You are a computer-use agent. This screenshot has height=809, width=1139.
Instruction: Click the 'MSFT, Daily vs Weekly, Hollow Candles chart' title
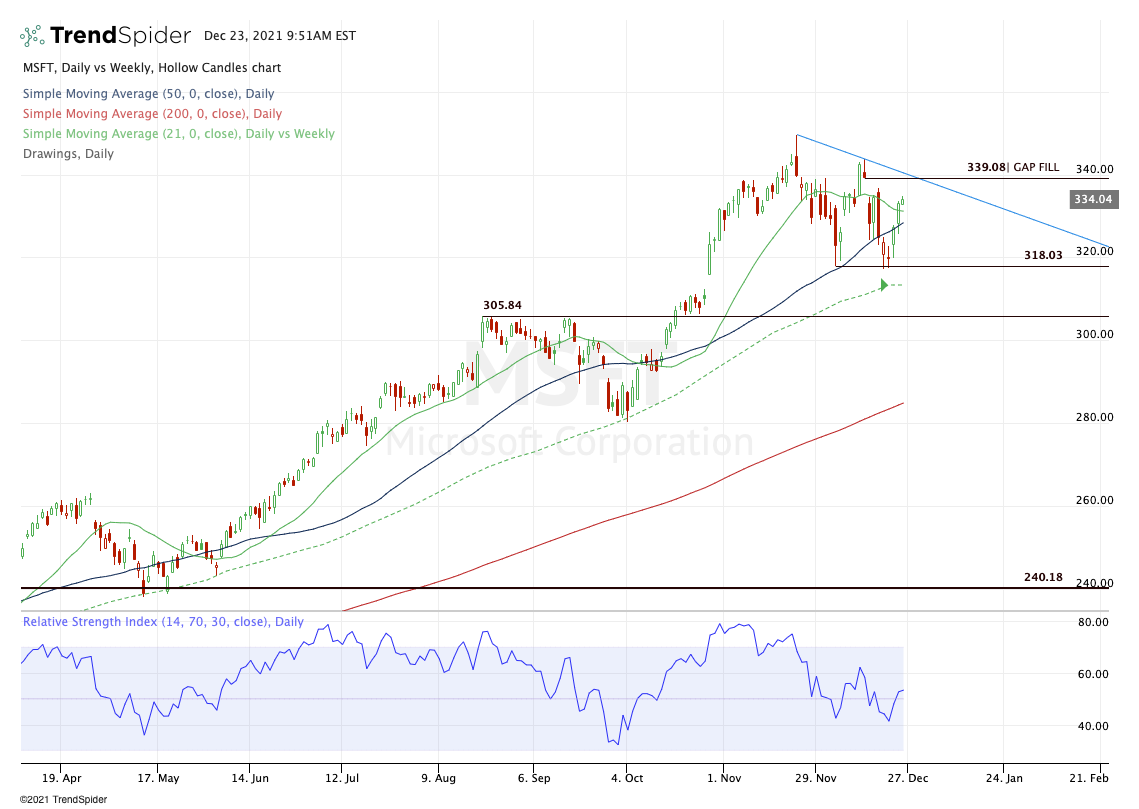tap(152, 68)
